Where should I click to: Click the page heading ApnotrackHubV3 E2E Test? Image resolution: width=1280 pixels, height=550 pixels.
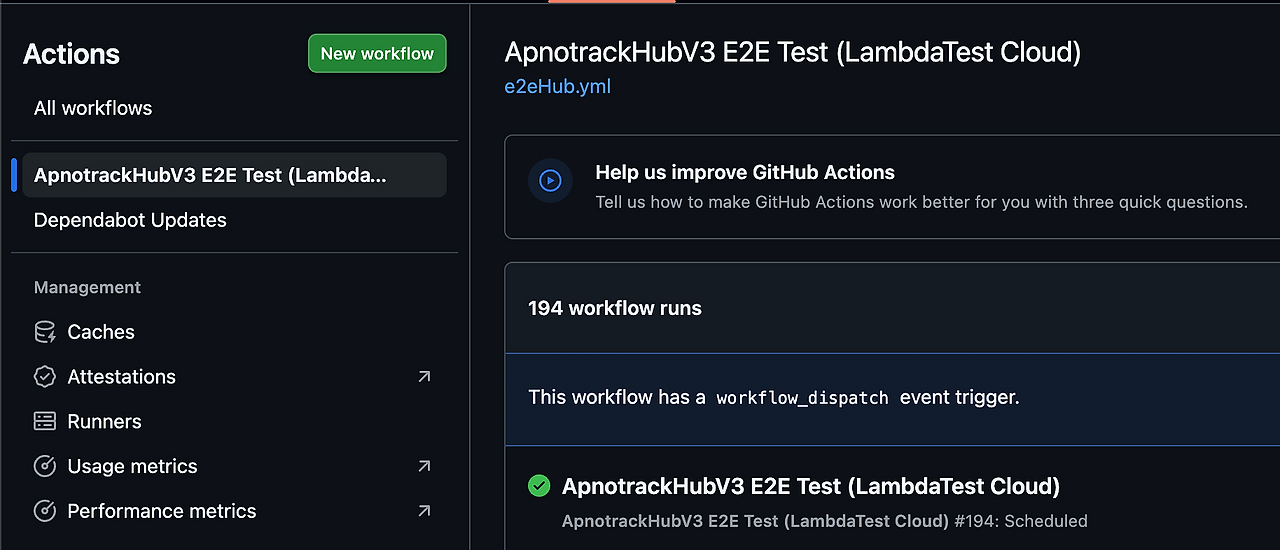pos(793,52)
